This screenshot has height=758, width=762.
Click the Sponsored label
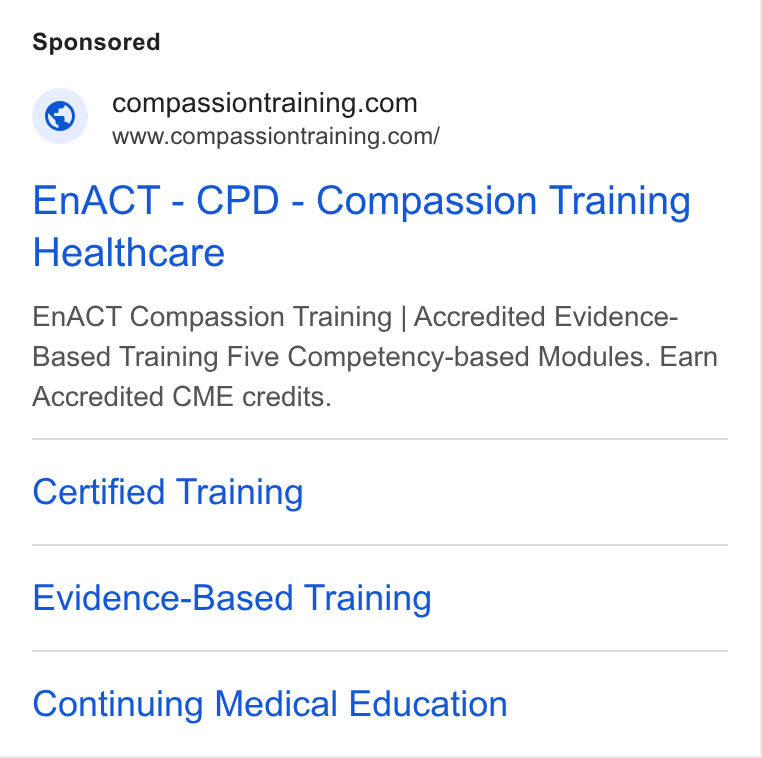click(x=96, y=42)
